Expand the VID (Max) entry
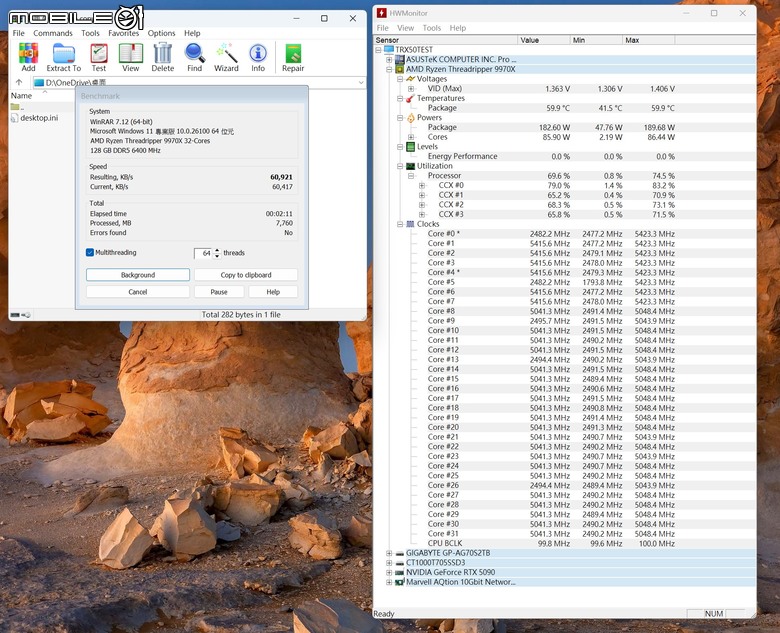Screen dimensions: 780x633 (411, 89)
